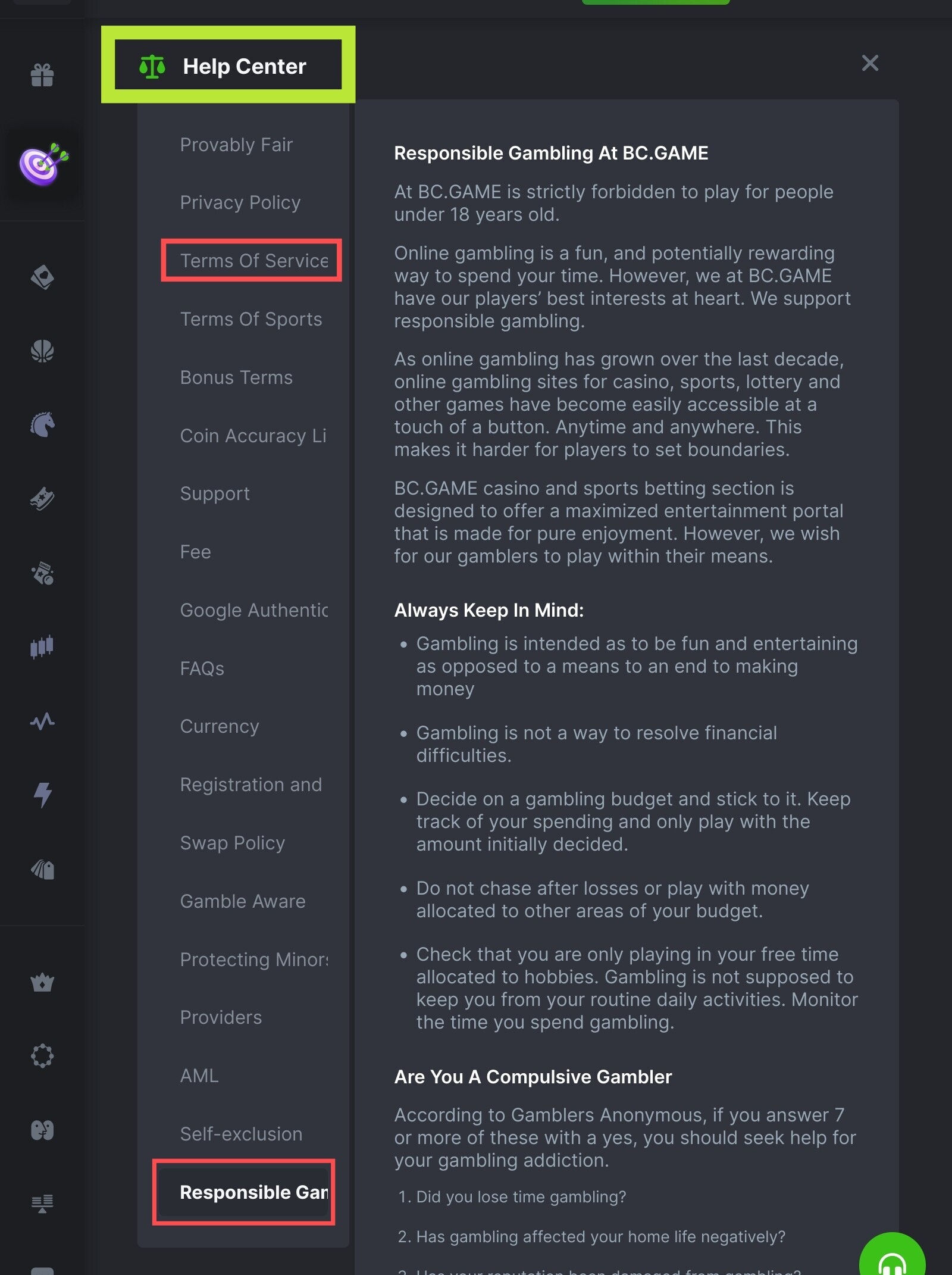Switch to the Privacy Policy section
The width and height of the screenshot is (952, 1275).
240,202
